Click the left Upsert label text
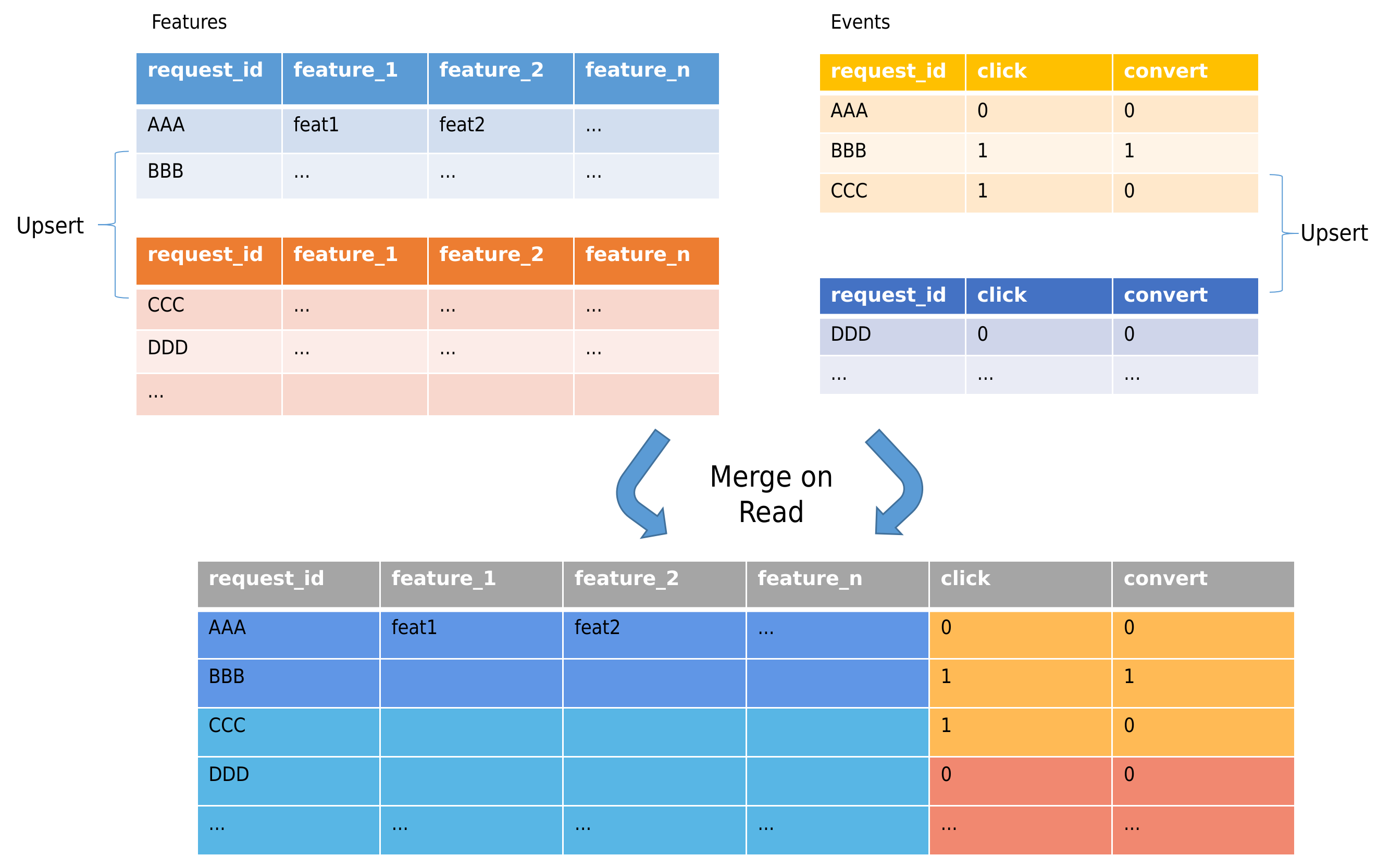 [50, 226]
